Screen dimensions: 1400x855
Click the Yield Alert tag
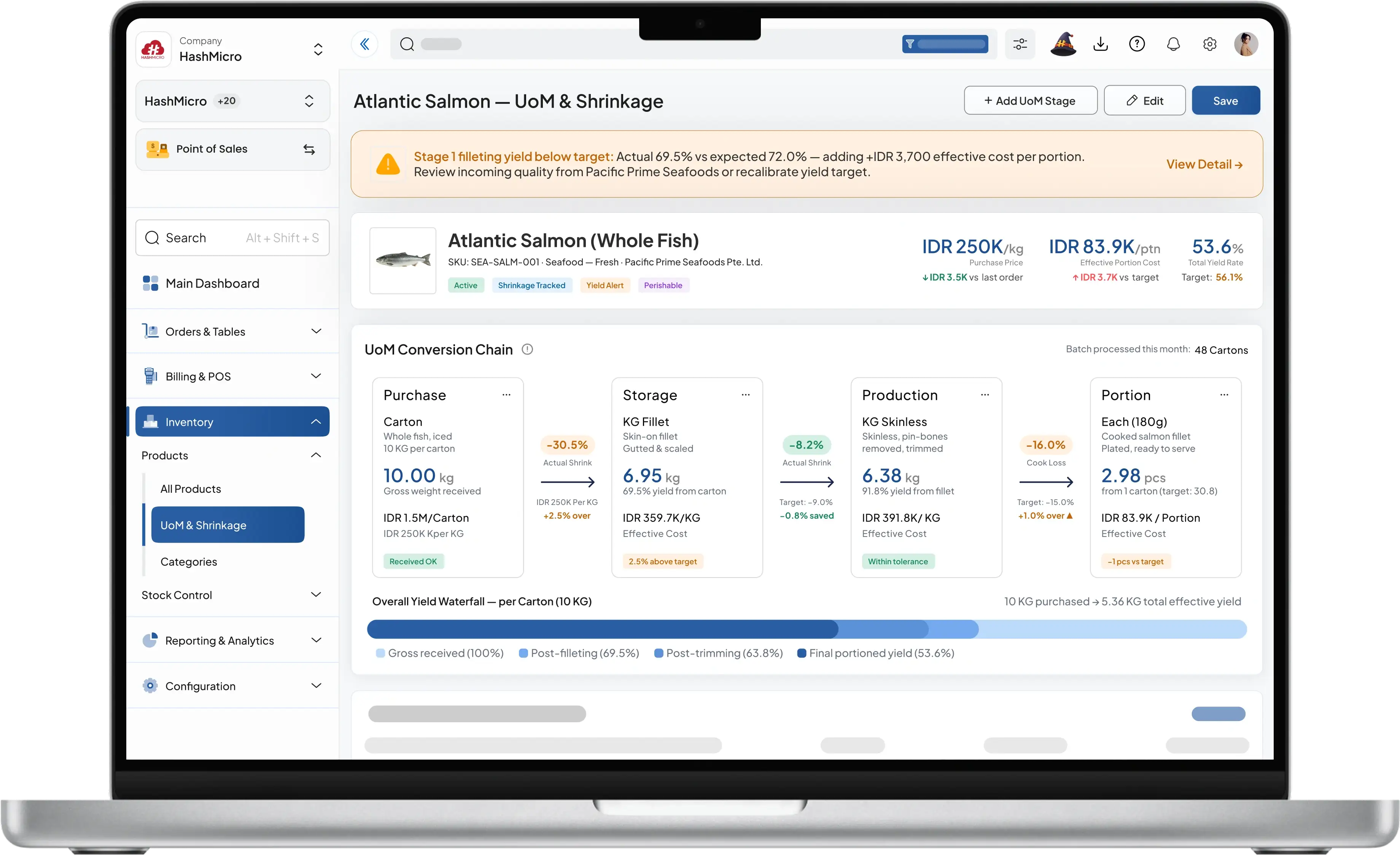[605, 285]
